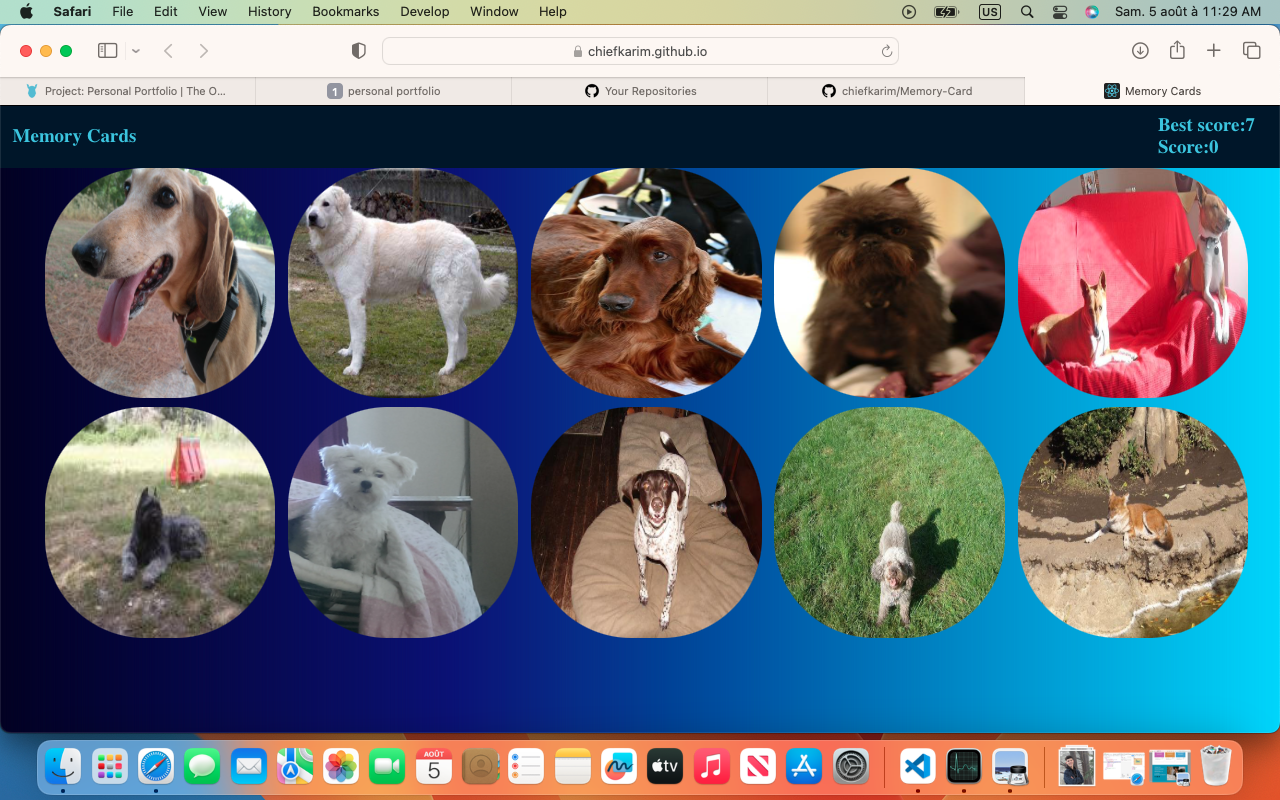Add a new tab with plus icon
This screenshot has width=1280, height=800.
point(1214,51)
